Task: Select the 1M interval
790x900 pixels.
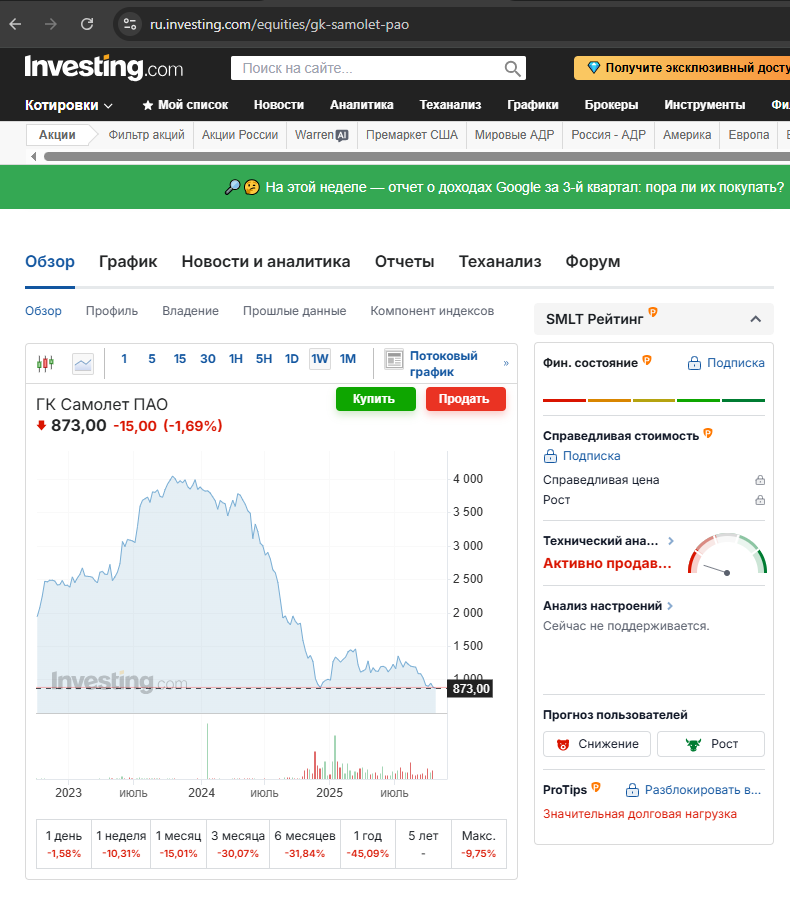Action: pyautogui.click(x=347, y=359)
